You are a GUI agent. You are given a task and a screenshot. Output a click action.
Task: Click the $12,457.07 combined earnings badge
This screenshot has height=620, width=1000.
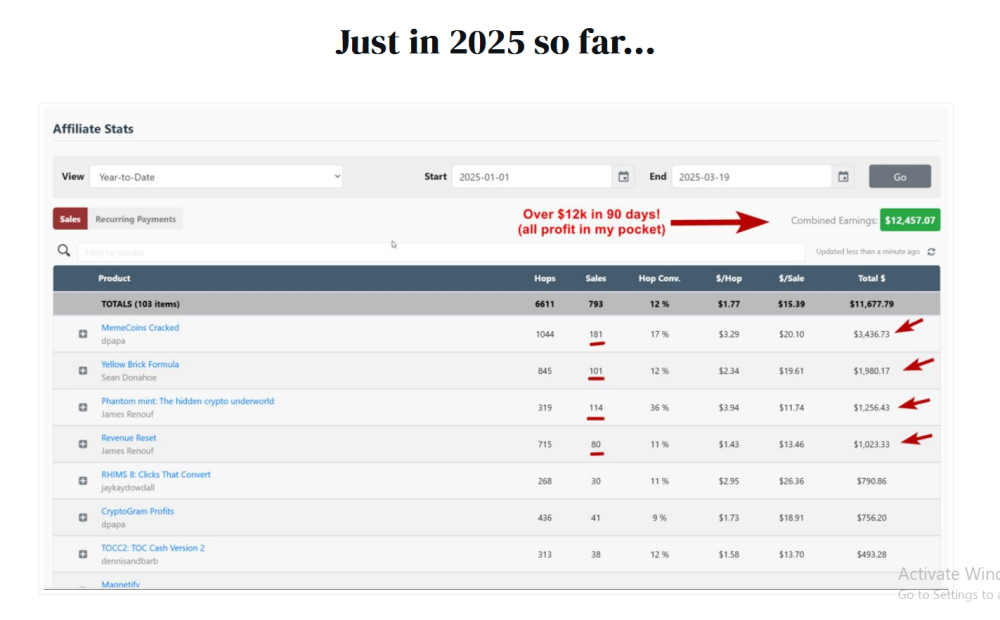(x=910, y=220)
